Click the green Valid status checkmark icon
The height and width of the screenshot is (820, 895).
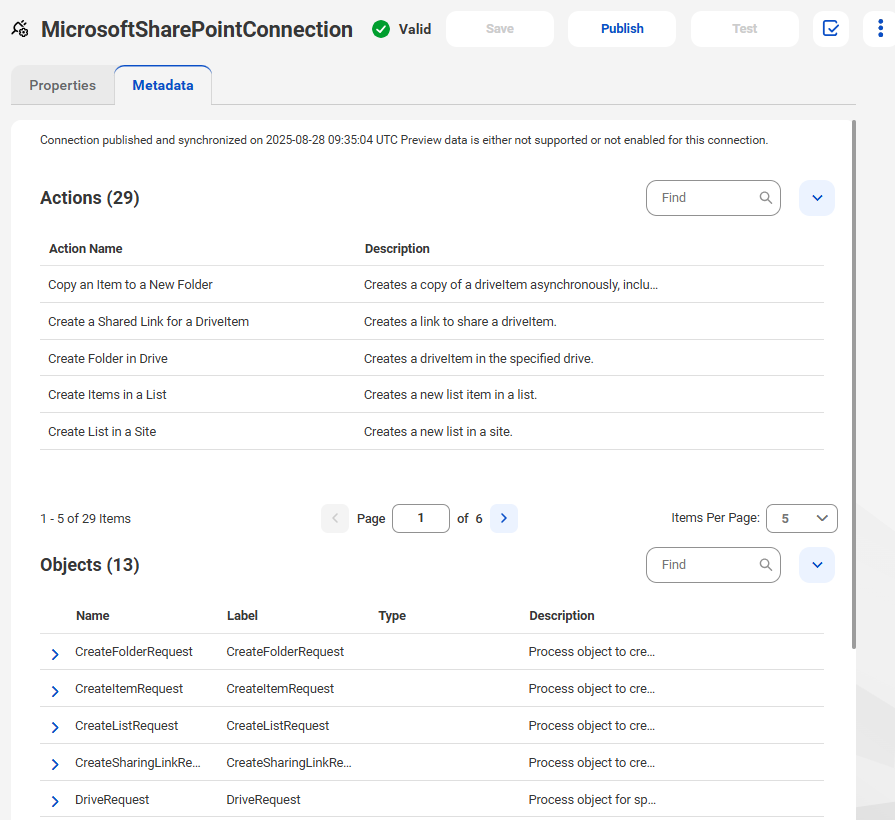tap(381, 29)
